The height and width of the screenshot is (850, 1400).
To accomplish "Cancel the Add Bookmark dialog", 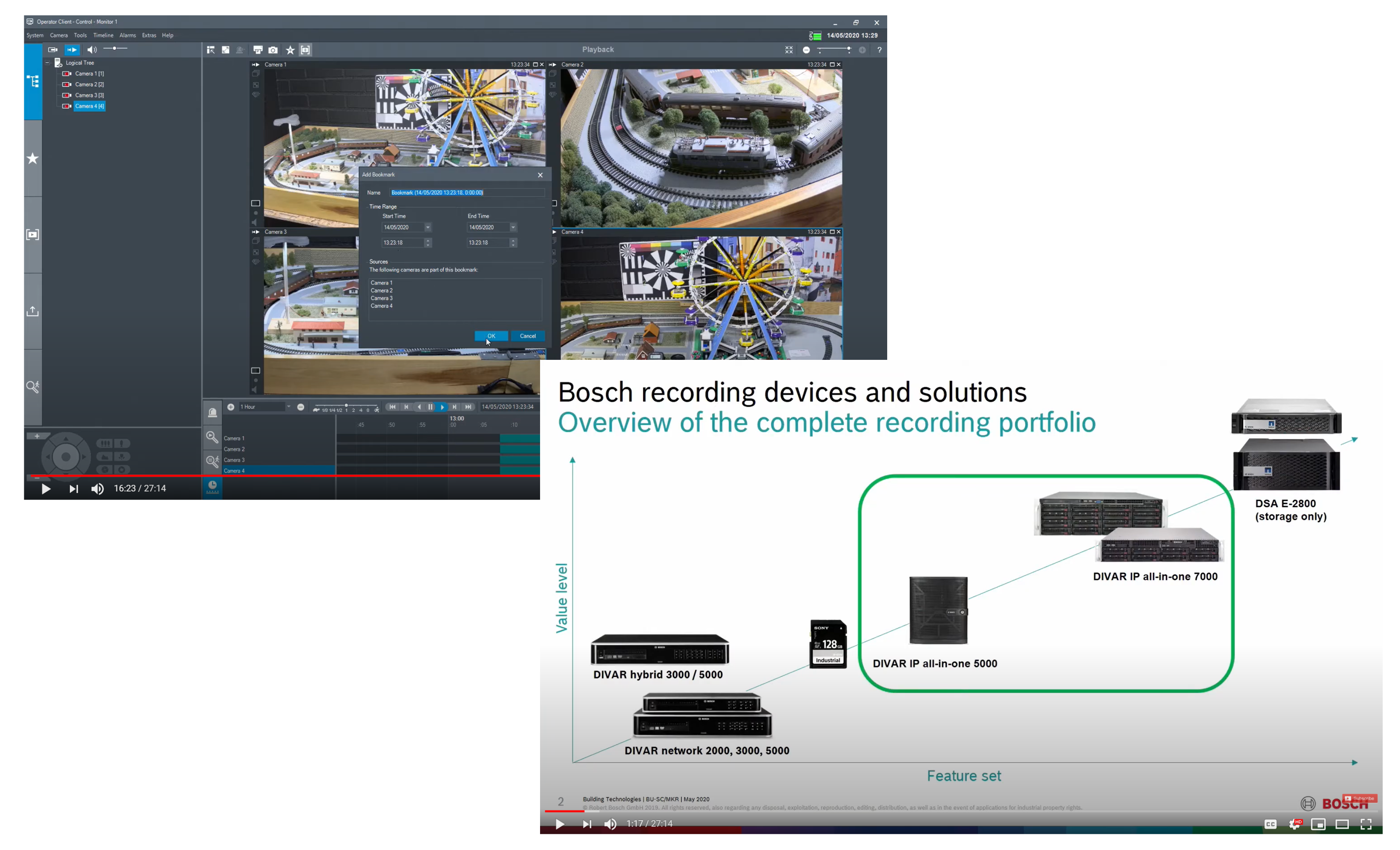I will (x=528, y=336).
